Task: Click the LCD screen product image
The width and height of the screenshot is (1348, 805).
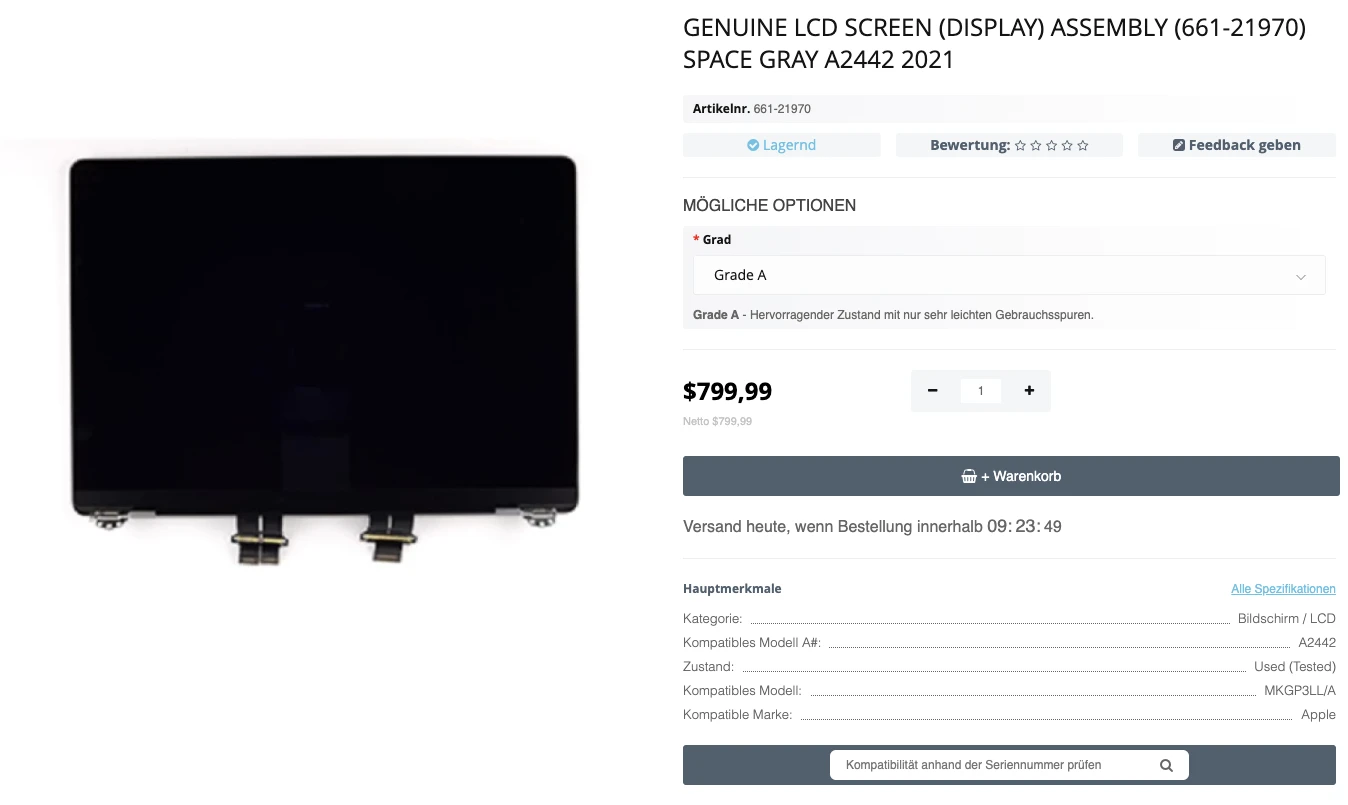Action: (324, 356)
